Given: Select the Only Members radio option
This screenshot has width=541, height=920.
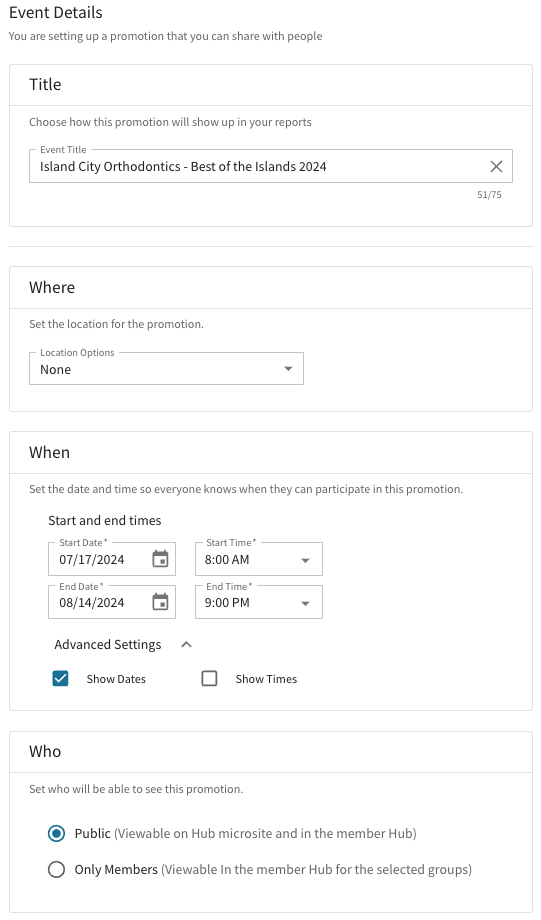Looking at the screenshot, I should [56, 869].
